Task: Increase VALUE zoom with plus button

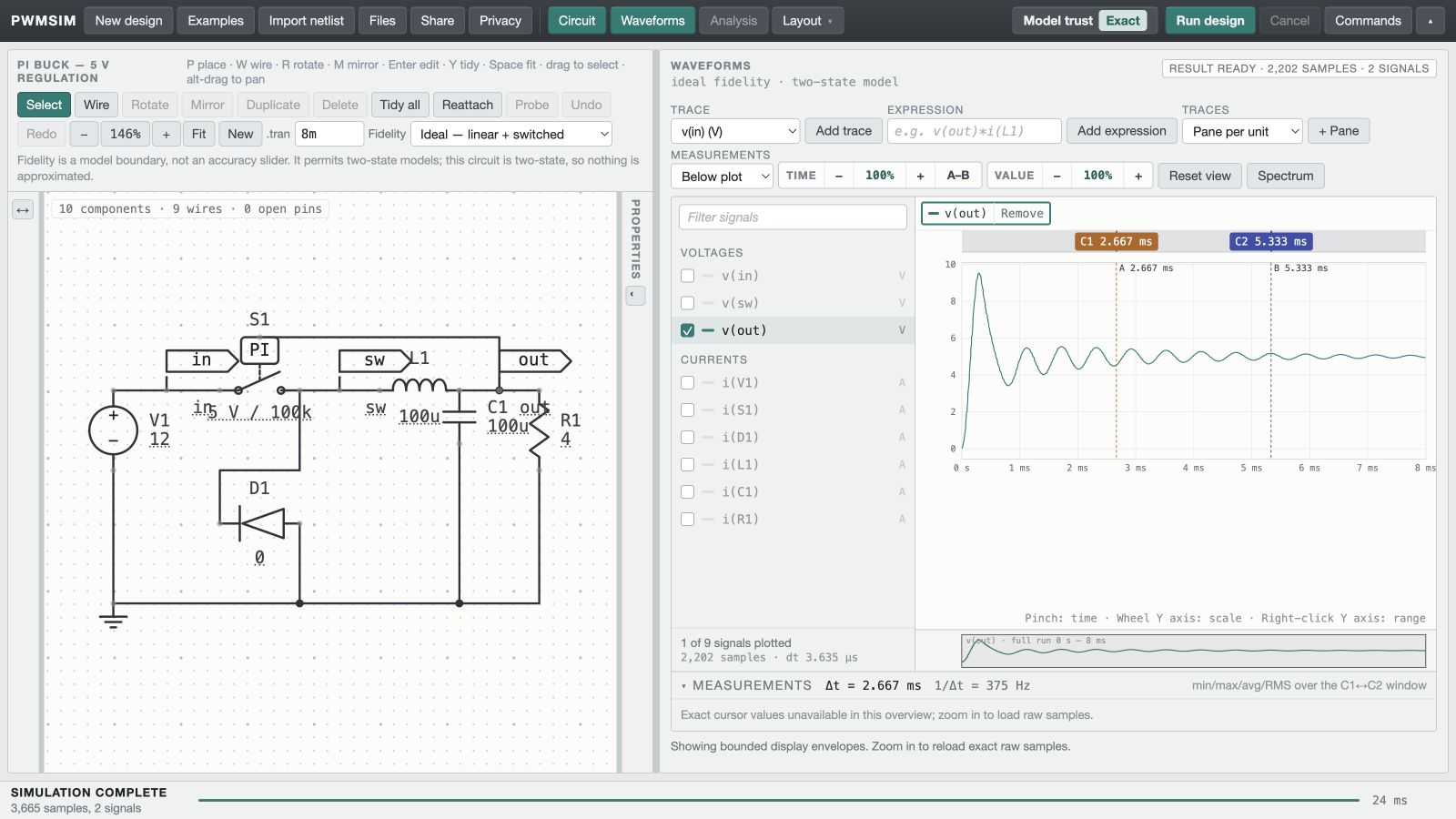Action: (x=1138, y=176)
